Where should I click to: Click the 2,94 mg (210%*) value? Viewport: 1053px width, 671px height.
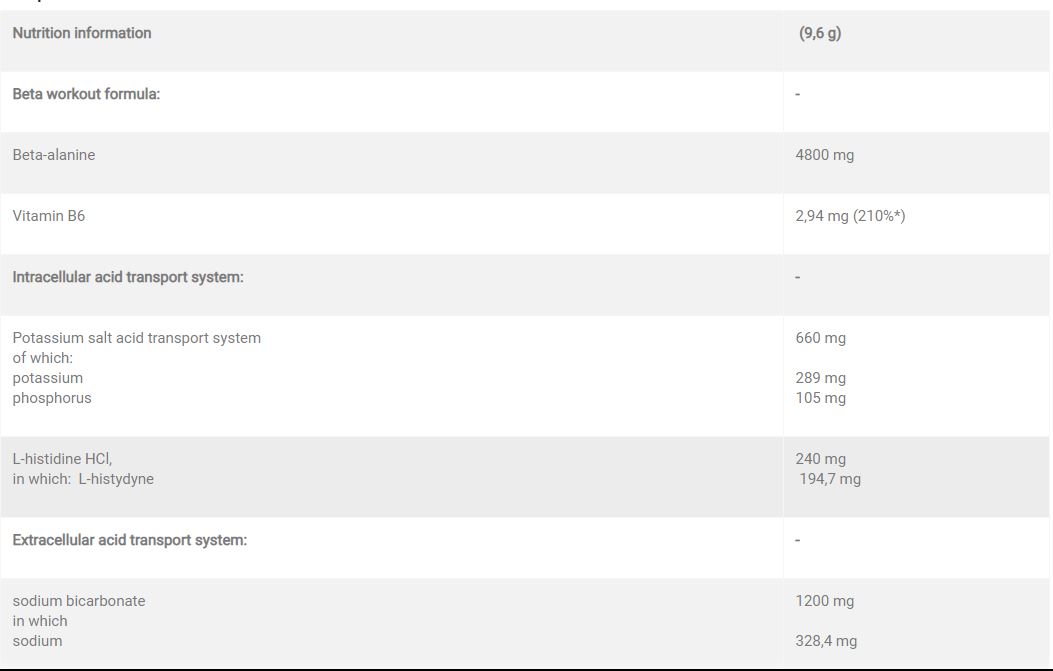850,216
